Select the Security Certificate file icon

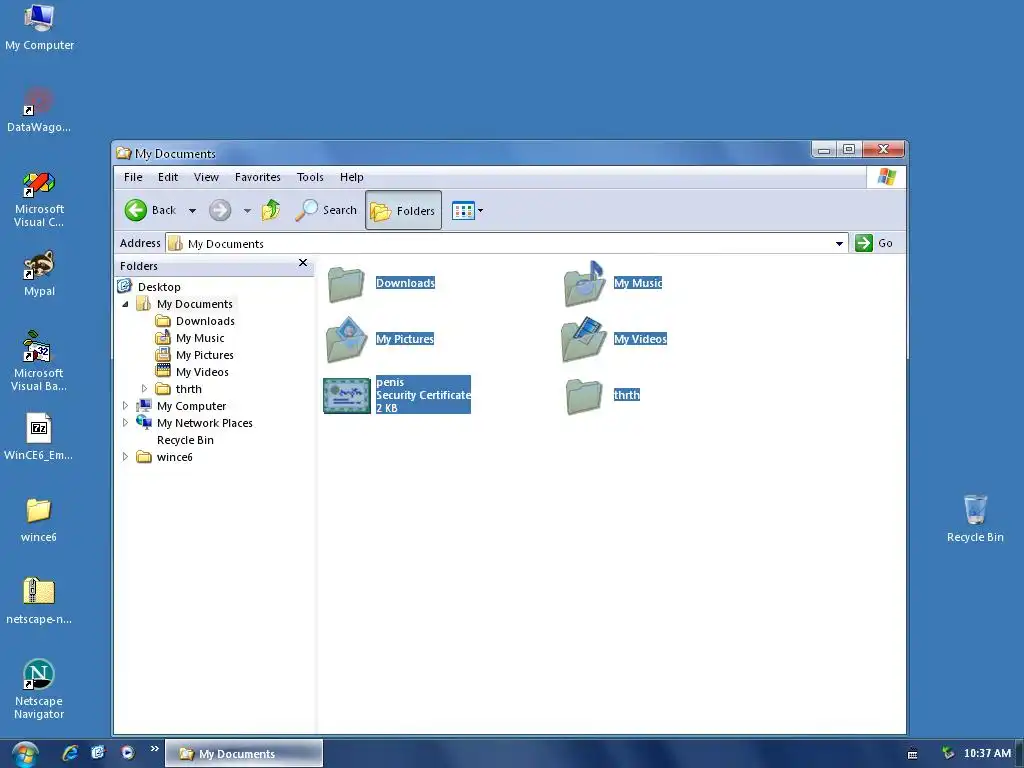[x=347, y=396]
